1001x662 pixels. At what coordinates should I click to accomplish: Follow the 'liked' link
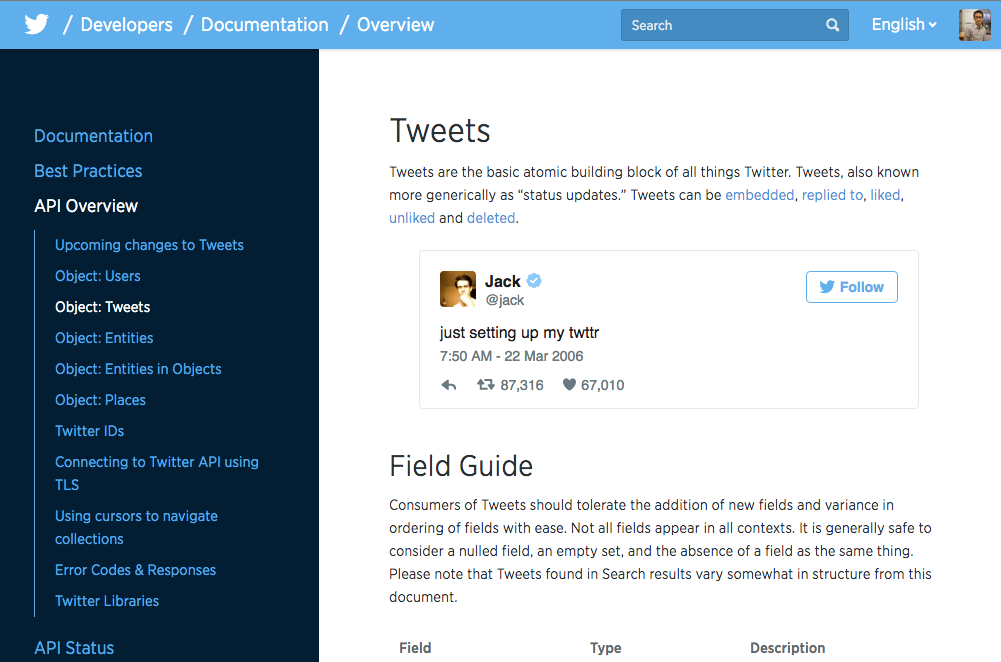(885, 195)
